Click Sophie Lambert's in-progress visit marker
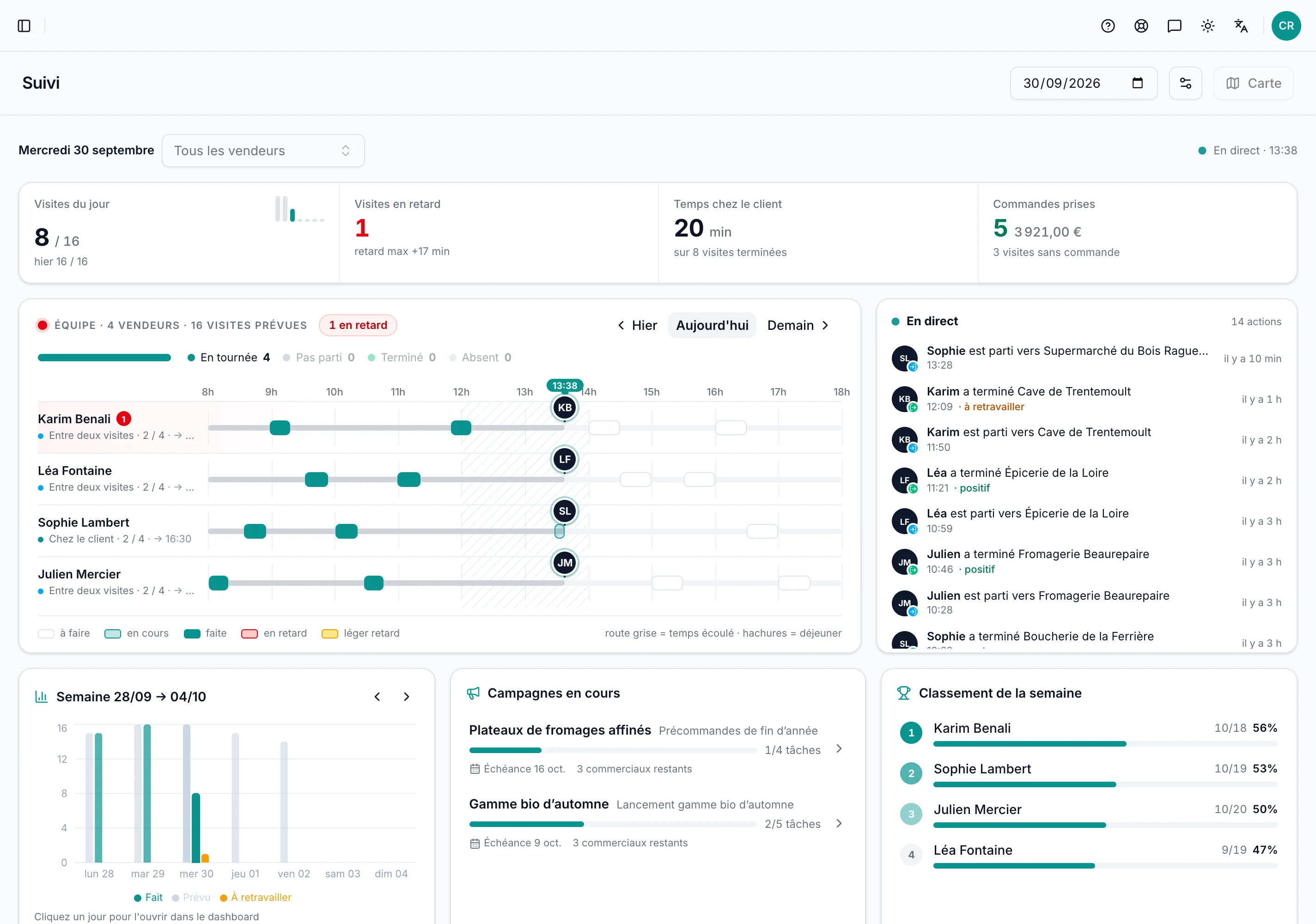The height and width of the screenshot is (924, 1316). point(560,531)
